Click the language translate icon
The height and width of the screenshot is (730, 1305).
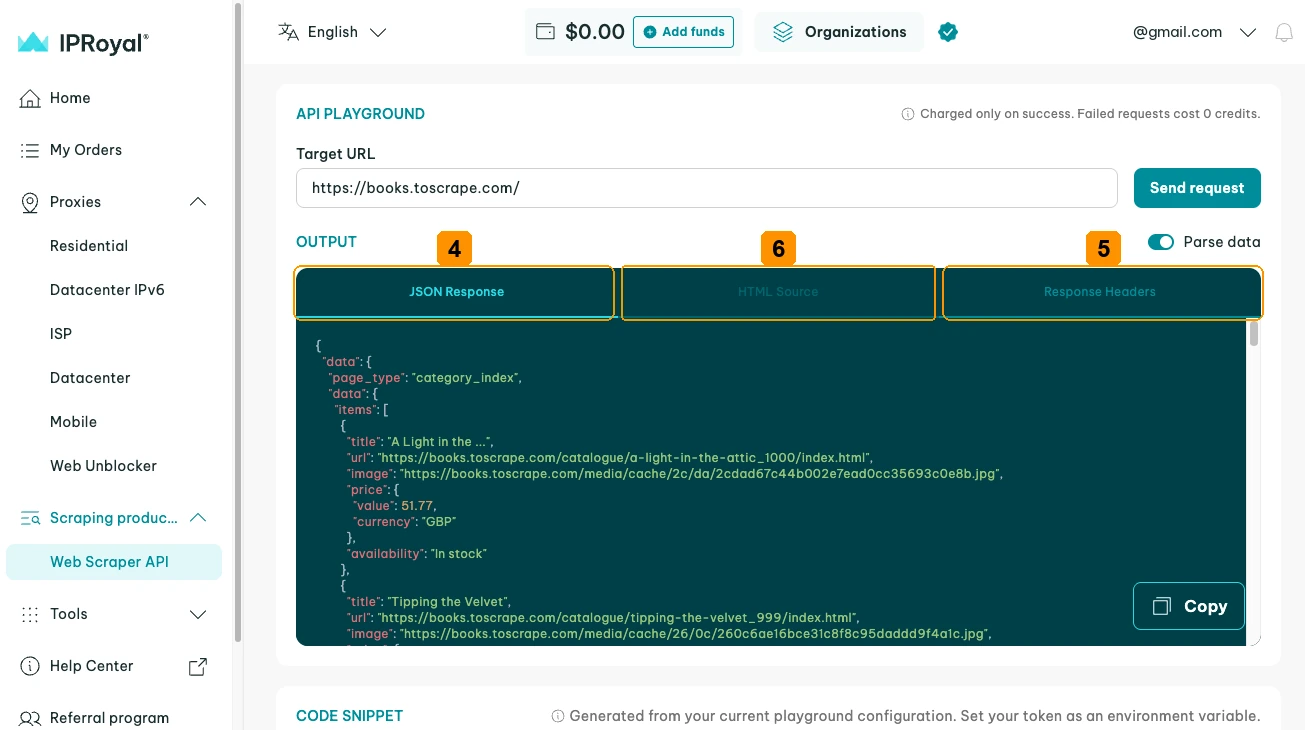pos(289,32)
